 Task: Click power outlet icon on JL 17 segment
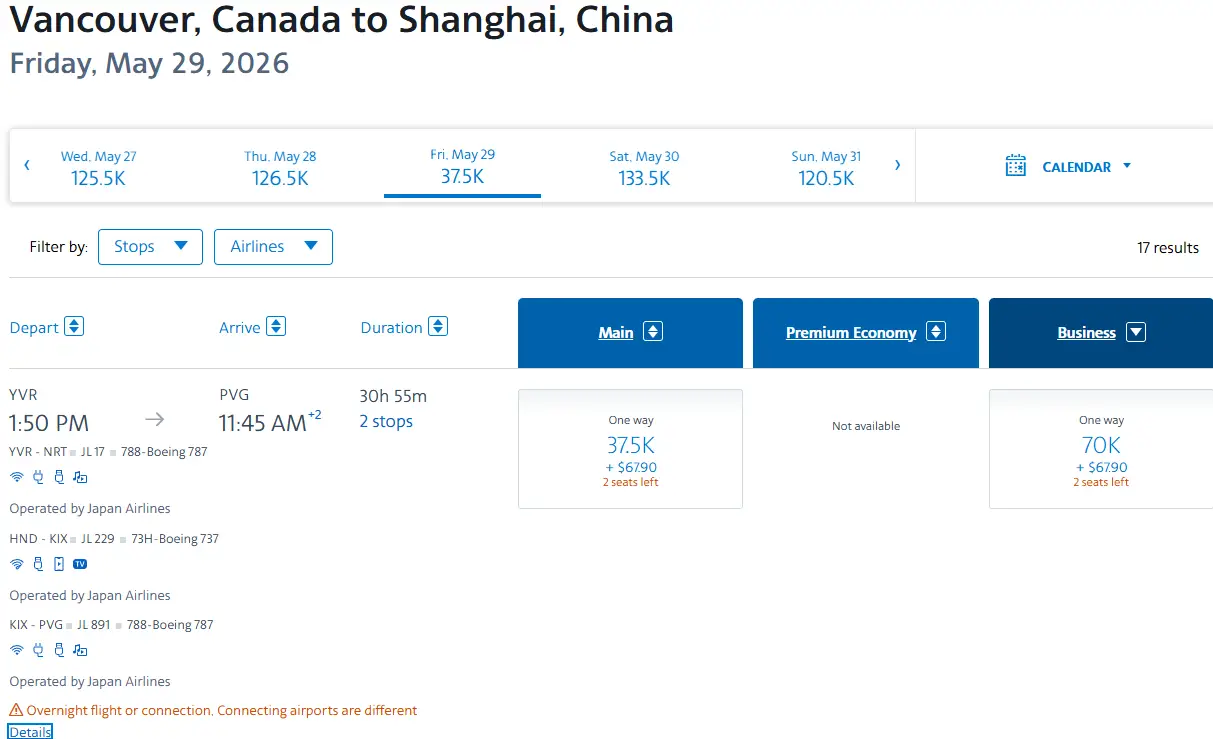coord(38,477)
